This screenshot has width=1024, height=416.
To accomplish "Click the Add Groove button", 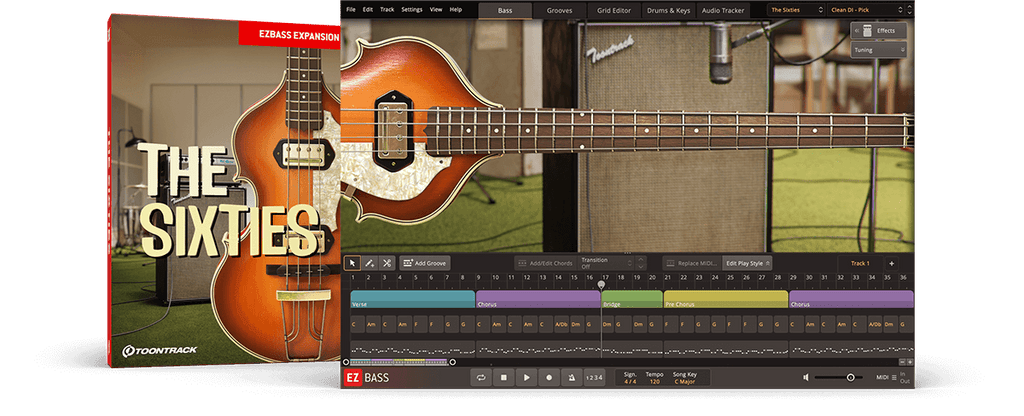I will click(x=424, y=263).
